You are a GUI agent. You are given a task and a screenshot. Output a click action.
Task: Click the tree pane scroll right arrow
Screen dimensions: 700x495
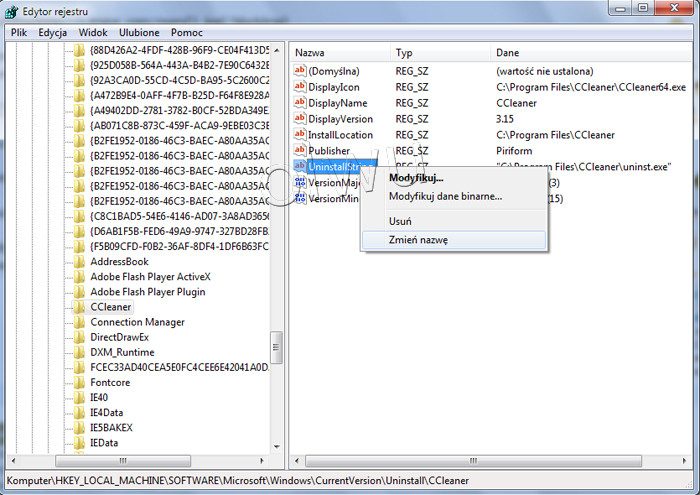(262, 461)
